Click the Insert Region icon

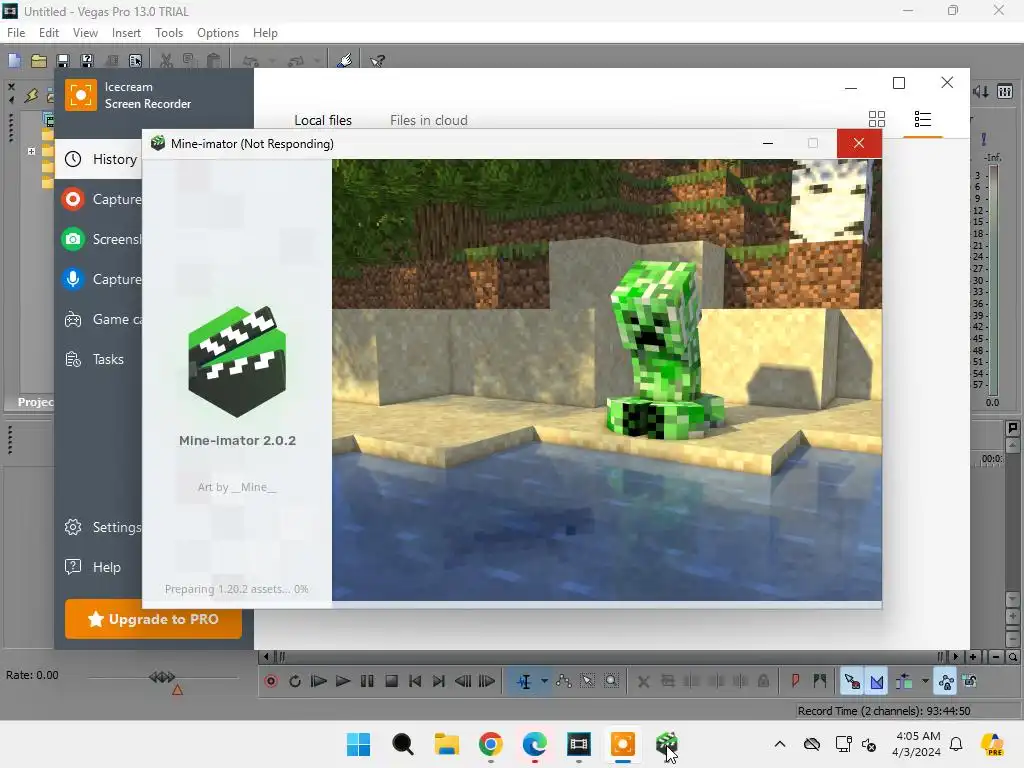coord(820,681)
